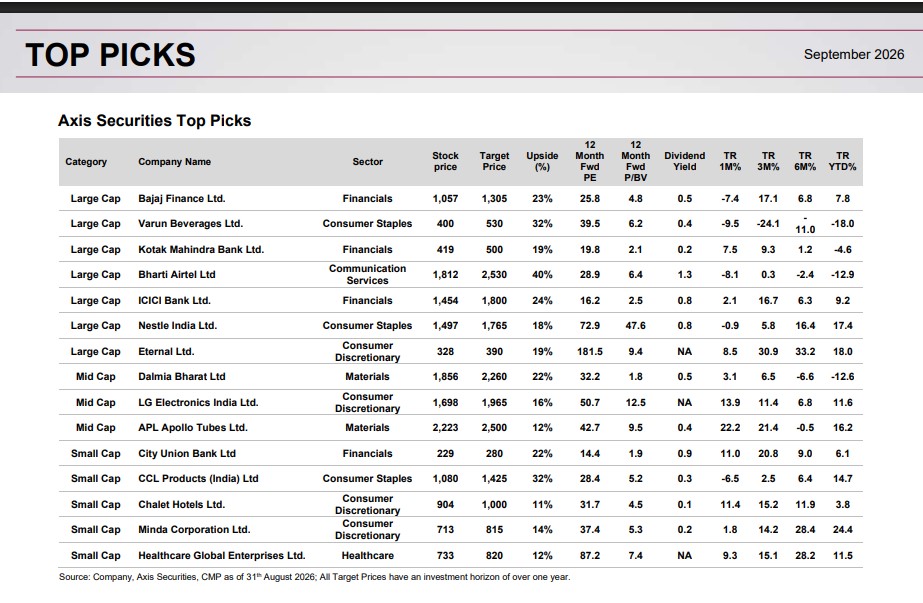The height and width of the screenshot is (603, 923).
Task: Click the Source footnote below the table
Action: pos(314,577)
